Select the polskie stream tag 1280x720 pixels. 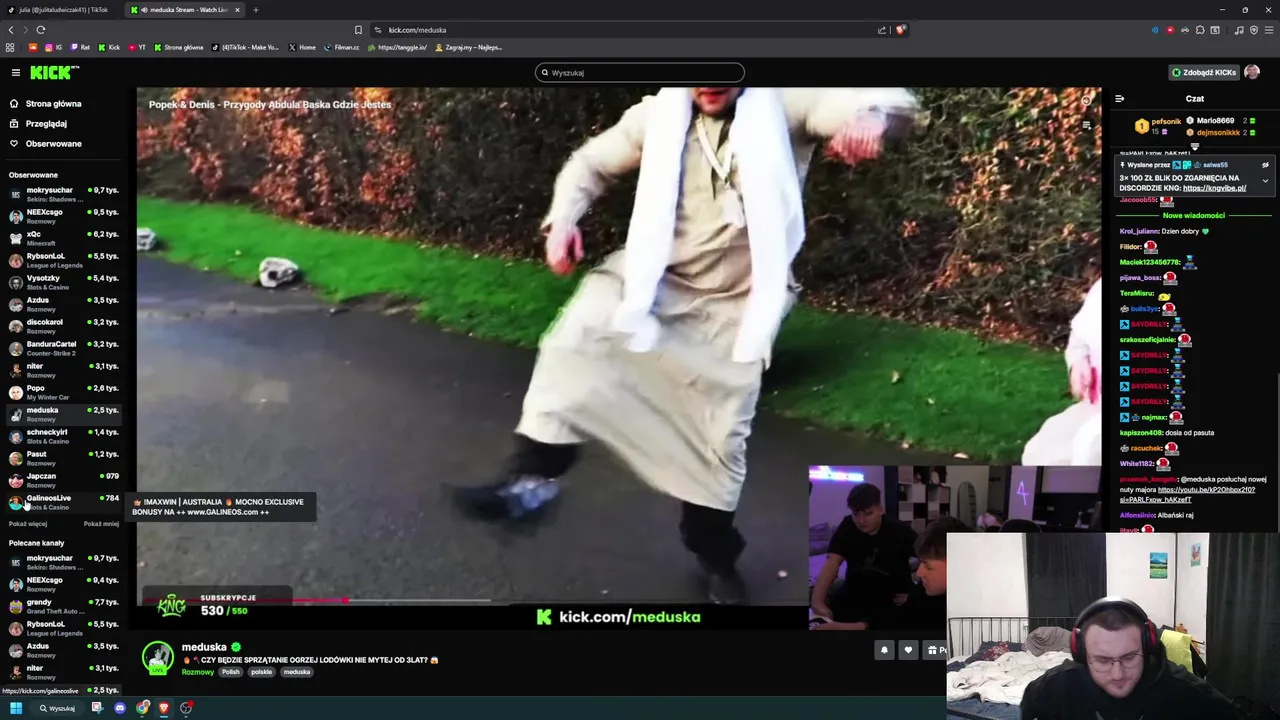[x=262, y=672]
